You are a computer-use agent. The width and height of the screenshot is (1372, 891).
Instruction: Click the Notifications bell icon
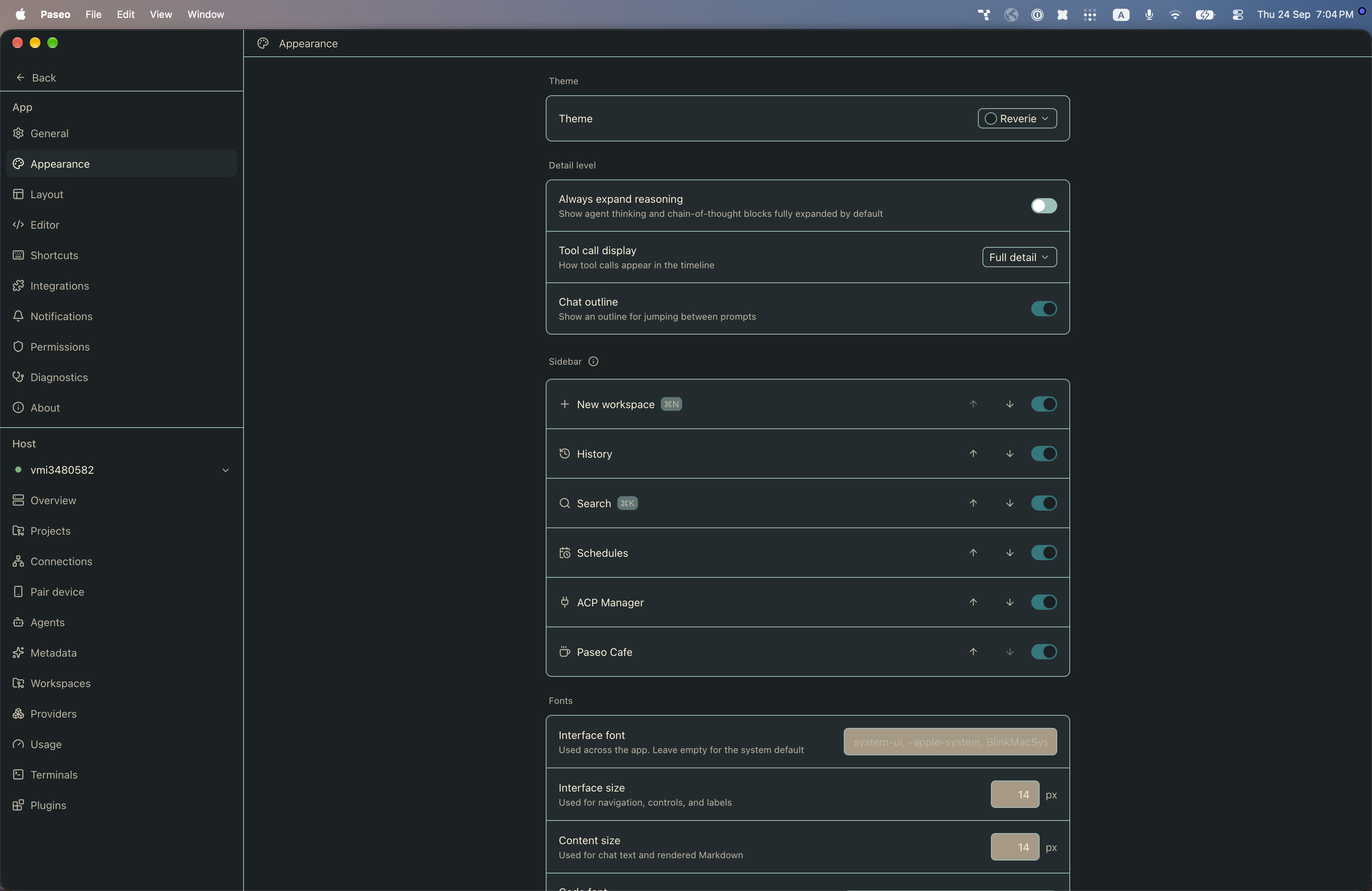tap(18, 316)
